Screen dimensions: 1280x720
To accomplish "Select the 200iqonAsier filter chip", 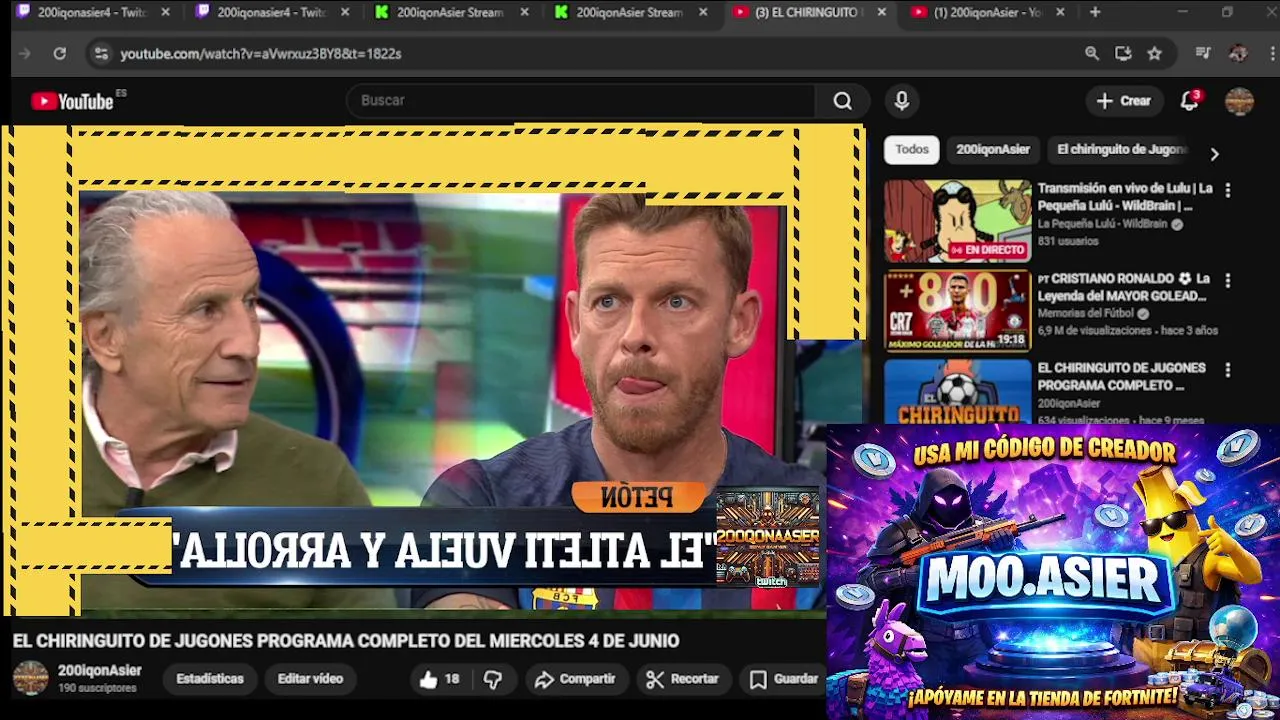I will click(x=992, y=149).
